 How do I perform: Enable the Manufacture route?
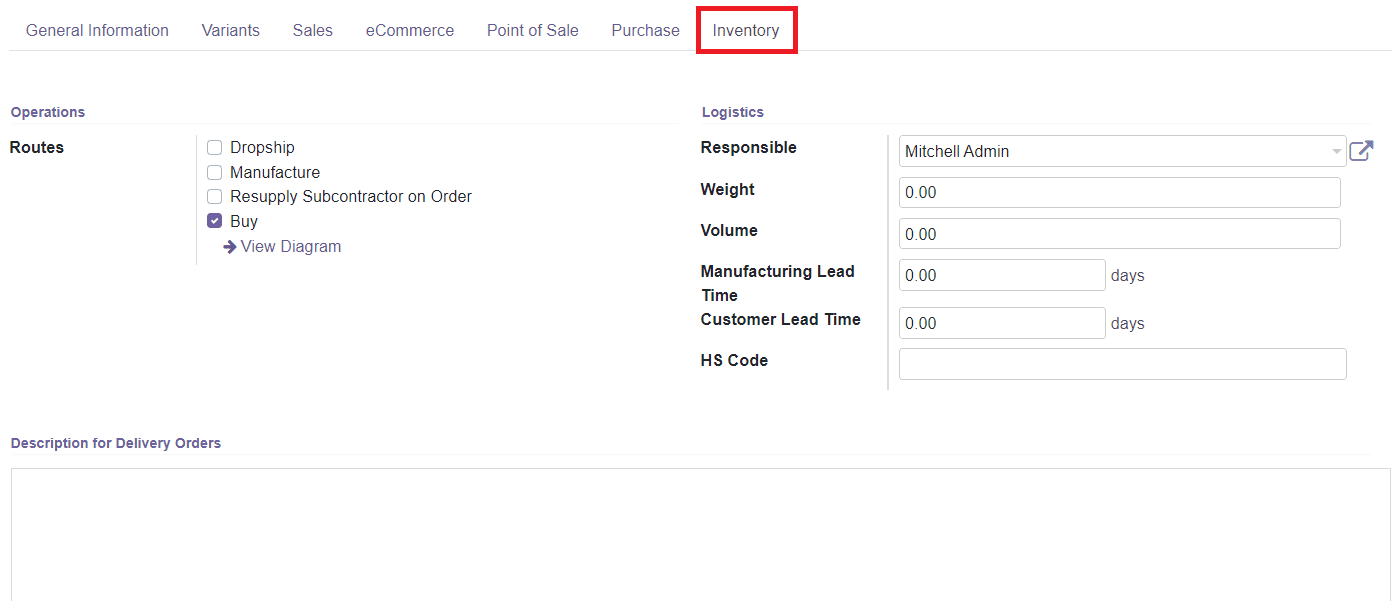pos(214,172)
